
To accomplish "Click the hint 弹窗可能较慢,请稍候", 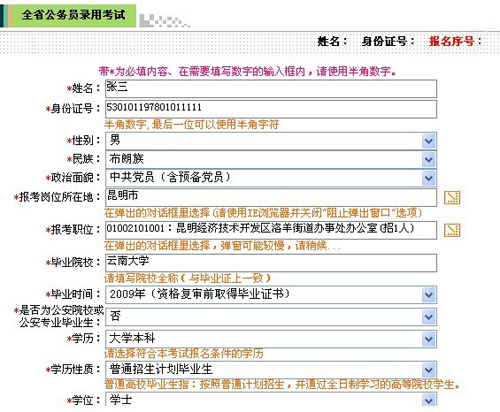I will pyautogui.click(x=222, y=246).
